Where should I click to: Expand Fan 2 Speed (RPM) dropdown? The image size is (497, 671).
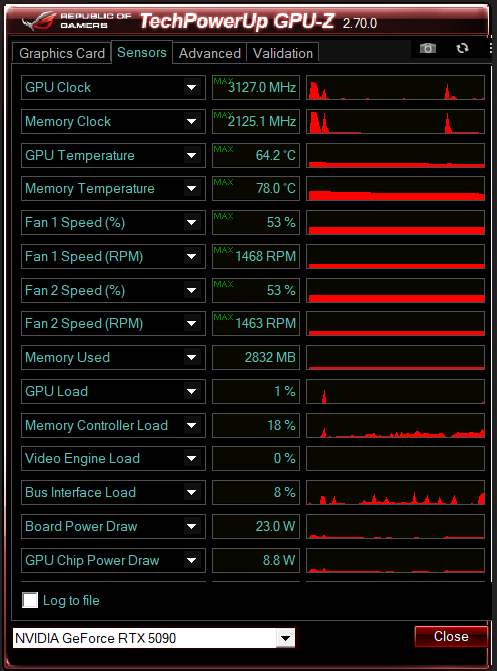point(191,324)
